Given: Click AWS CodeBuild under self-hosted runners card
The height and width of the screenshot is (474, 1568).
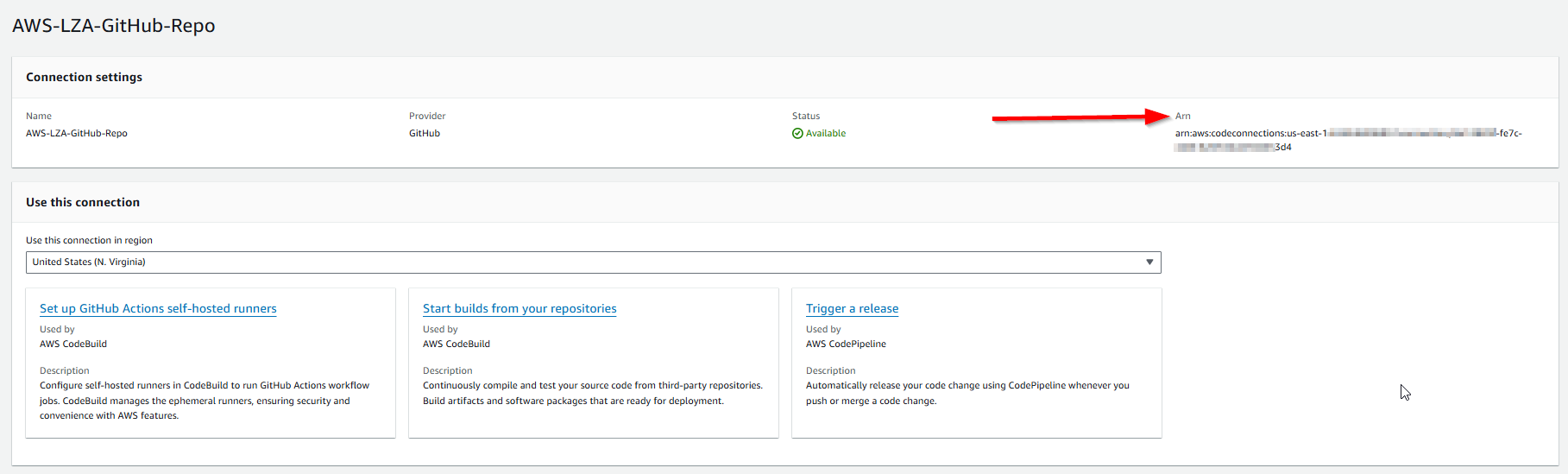Looking at the screenshot, I should tap(73, 344).
